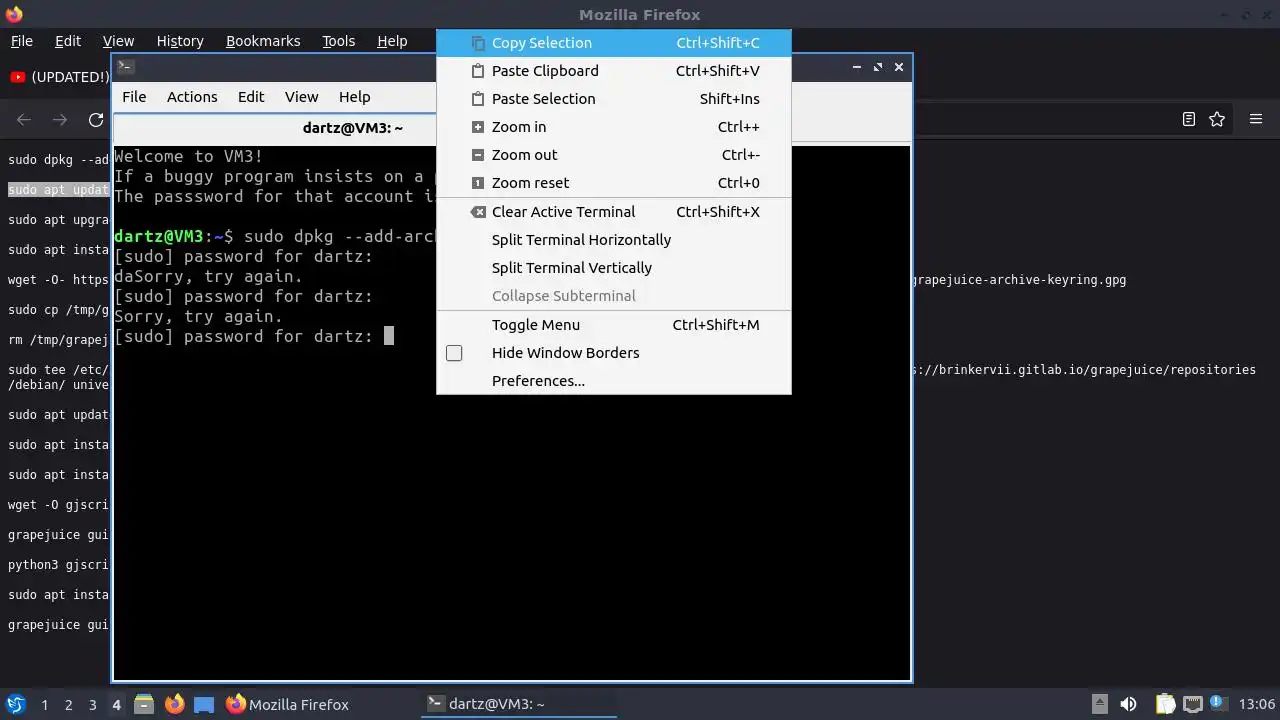Choose Paste Clipboard from context menu
This screenshot has width=1280, height=720.
point(614,71)
